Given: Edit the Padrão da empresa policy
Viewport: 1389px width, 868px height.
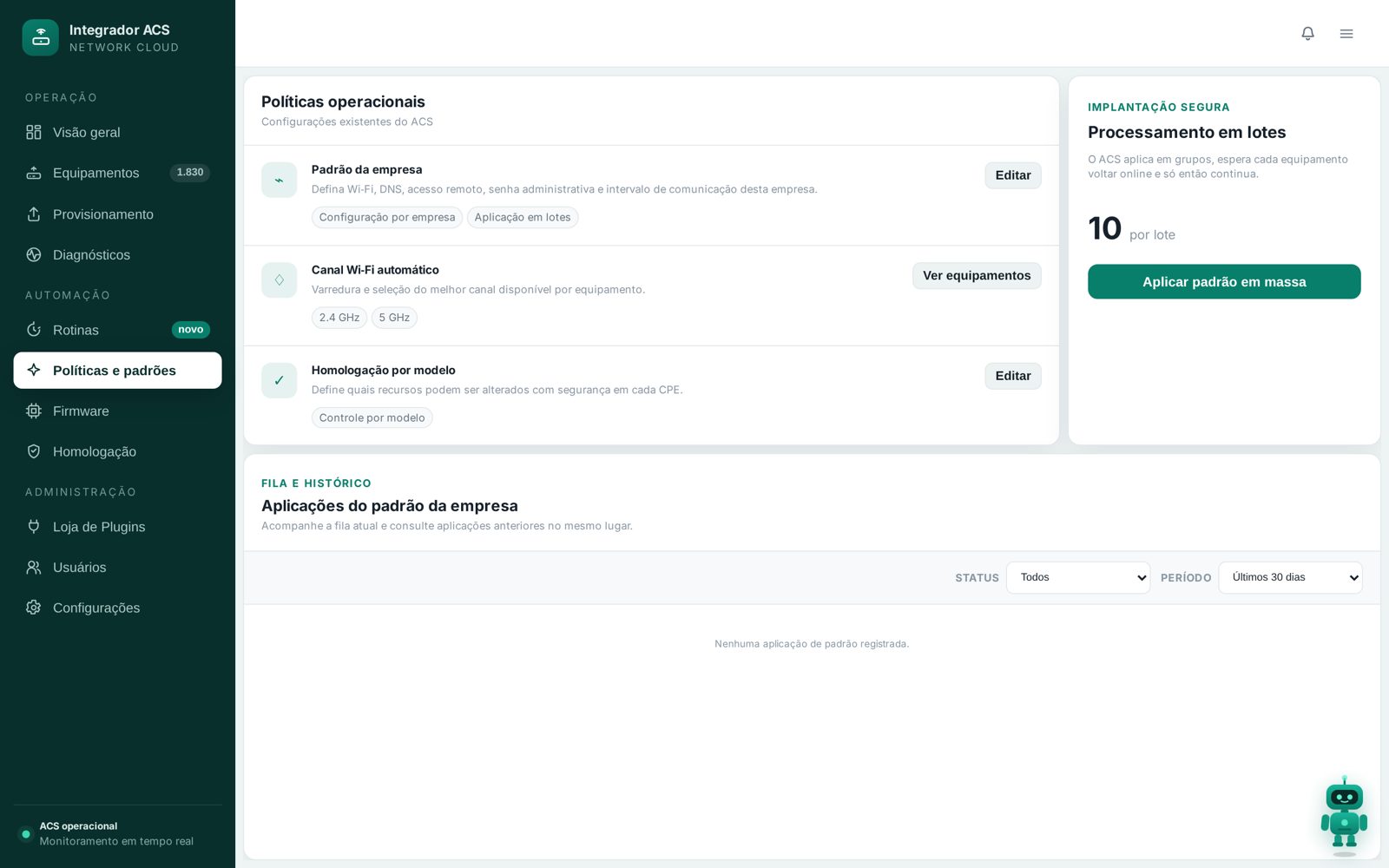Looking at the screenshot, I should pos(1012,175).
